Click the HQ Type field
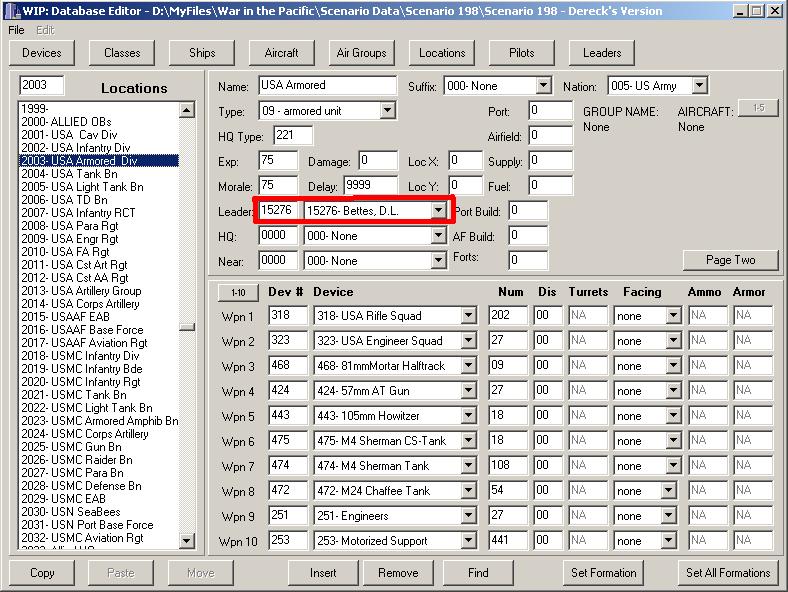Screen dimensions: 788x592 point(293,136)
